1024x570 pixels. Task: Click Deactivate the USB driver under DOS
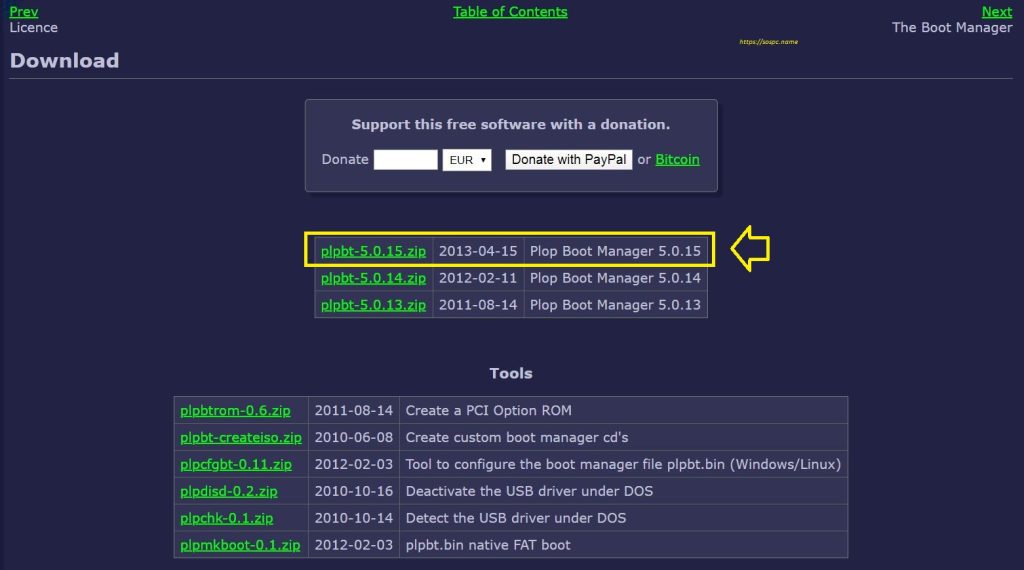(x=529, y=491)
